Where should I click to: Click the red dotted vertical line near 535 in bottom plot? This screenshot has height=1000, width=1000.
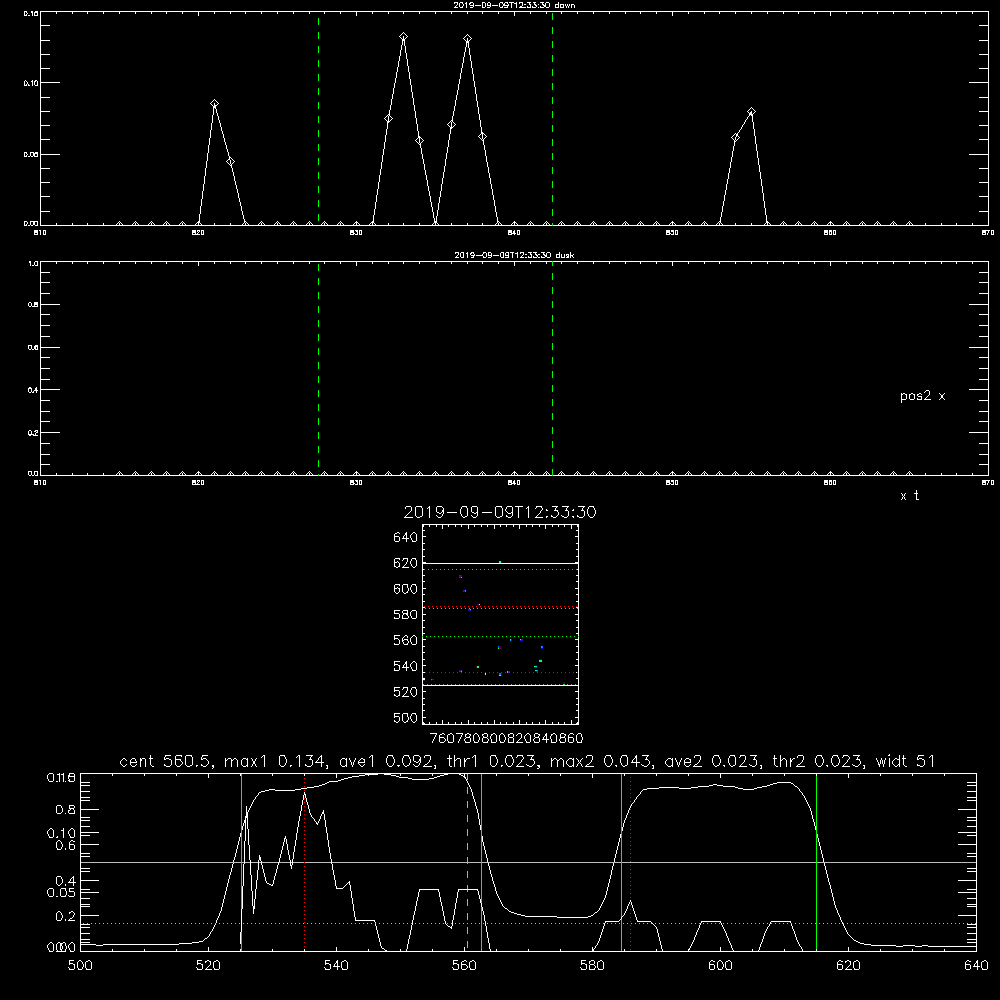coord(305,862)
